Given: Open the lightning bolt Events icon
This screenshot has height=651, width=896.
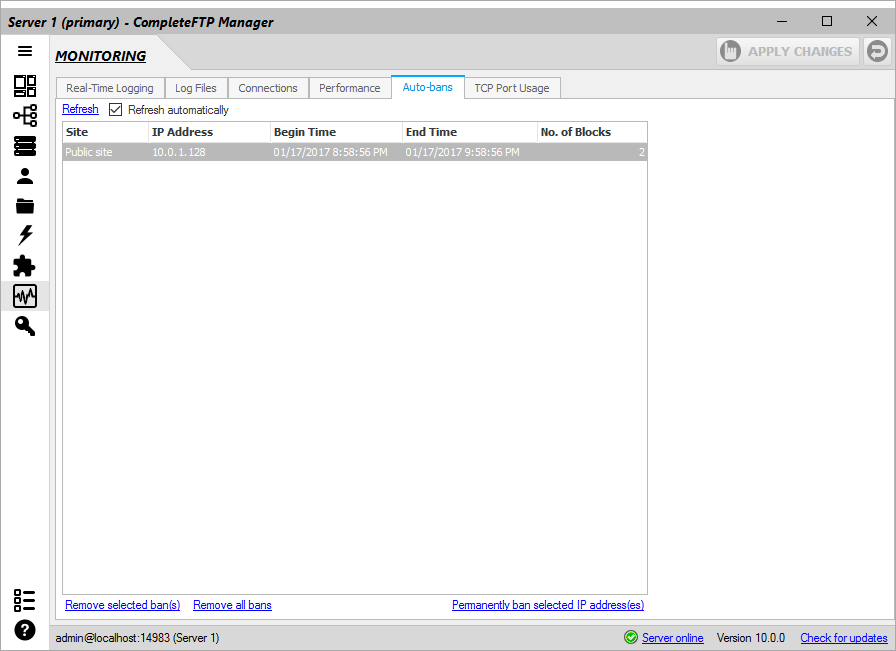Looking at the screenshot, I should pyautogui.click(x=25, y=235).
